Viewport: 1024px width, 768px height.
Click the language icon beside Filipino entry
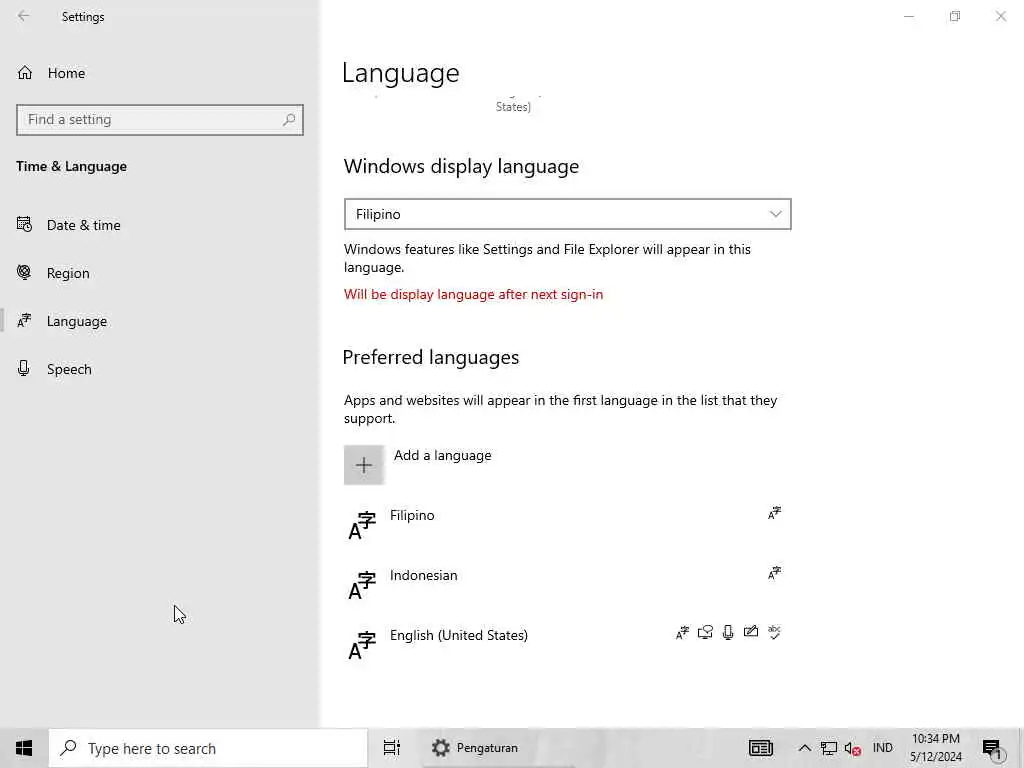coord(362,526)
